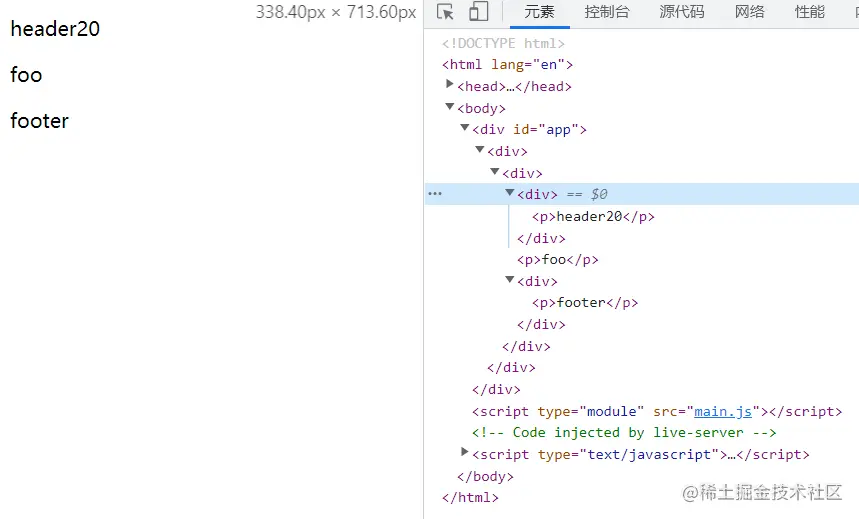Collapse the div containing footer paragraph
This screenshot has width=859, height=519.
(509, 280)
